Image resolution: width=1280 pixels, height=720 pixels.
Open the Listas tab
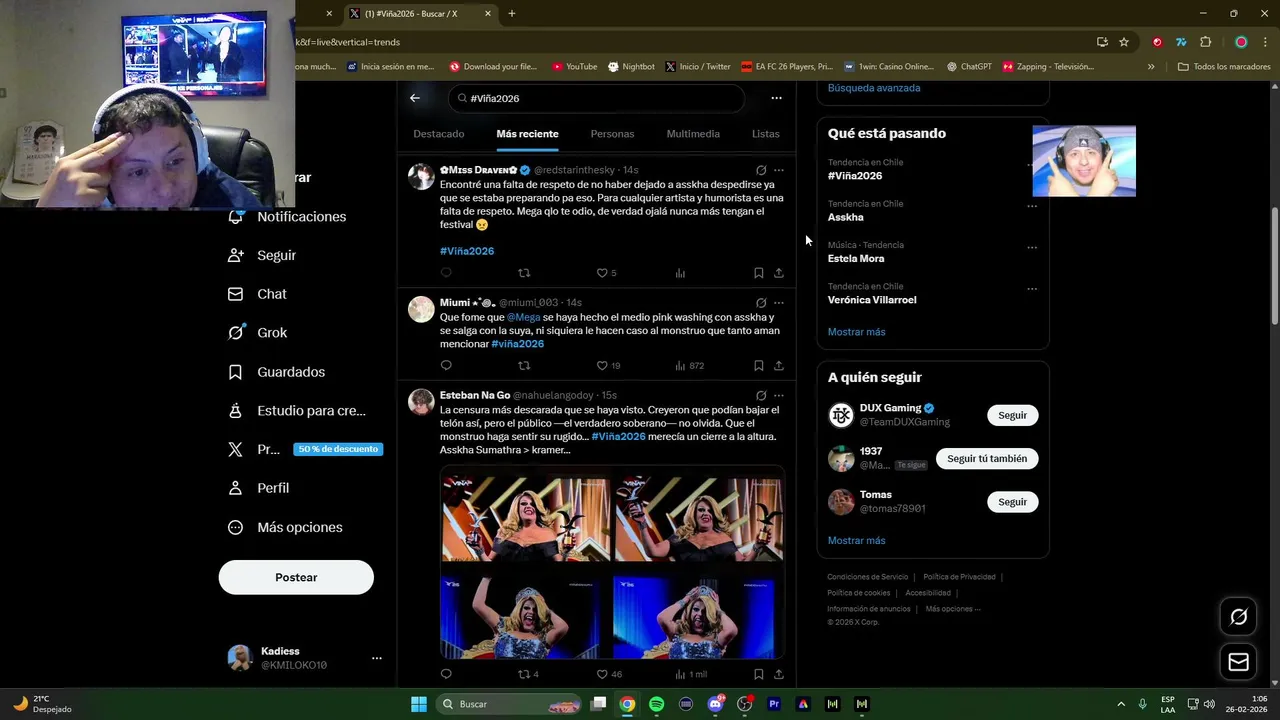tap(765, 134)
